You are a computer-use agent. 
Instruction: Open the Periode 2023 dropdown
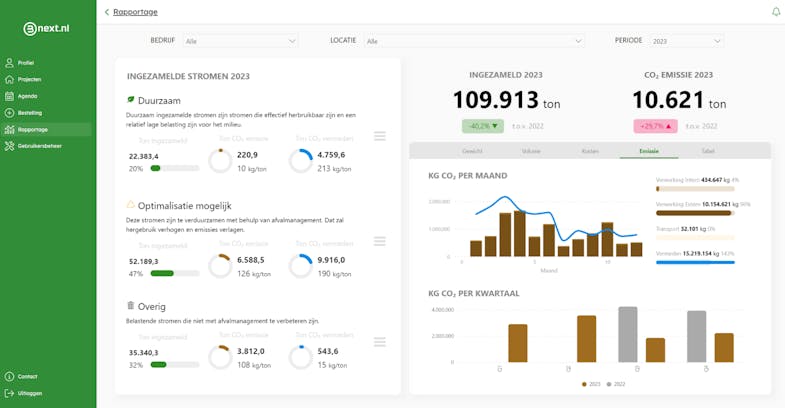pos(686,41)
